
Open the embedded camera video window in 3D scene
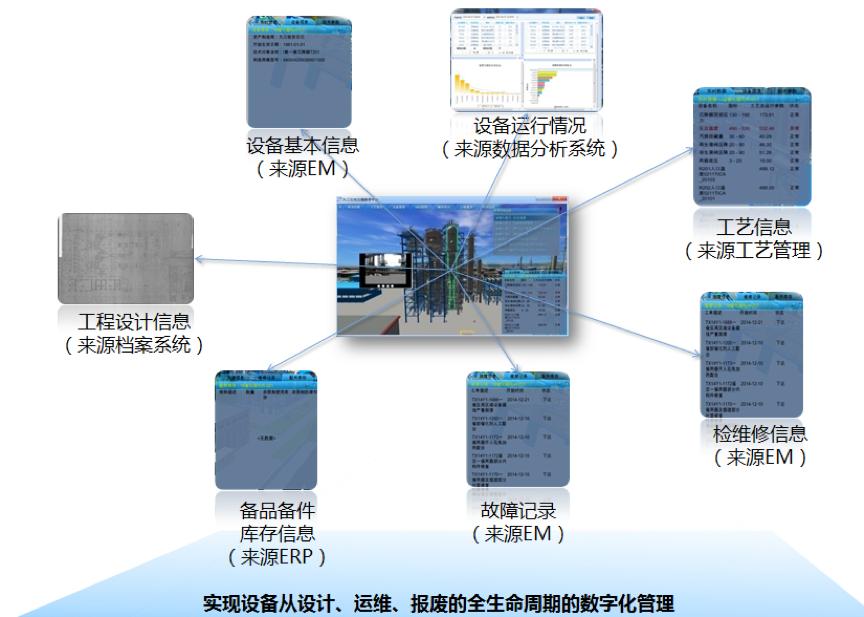point(384,270)
